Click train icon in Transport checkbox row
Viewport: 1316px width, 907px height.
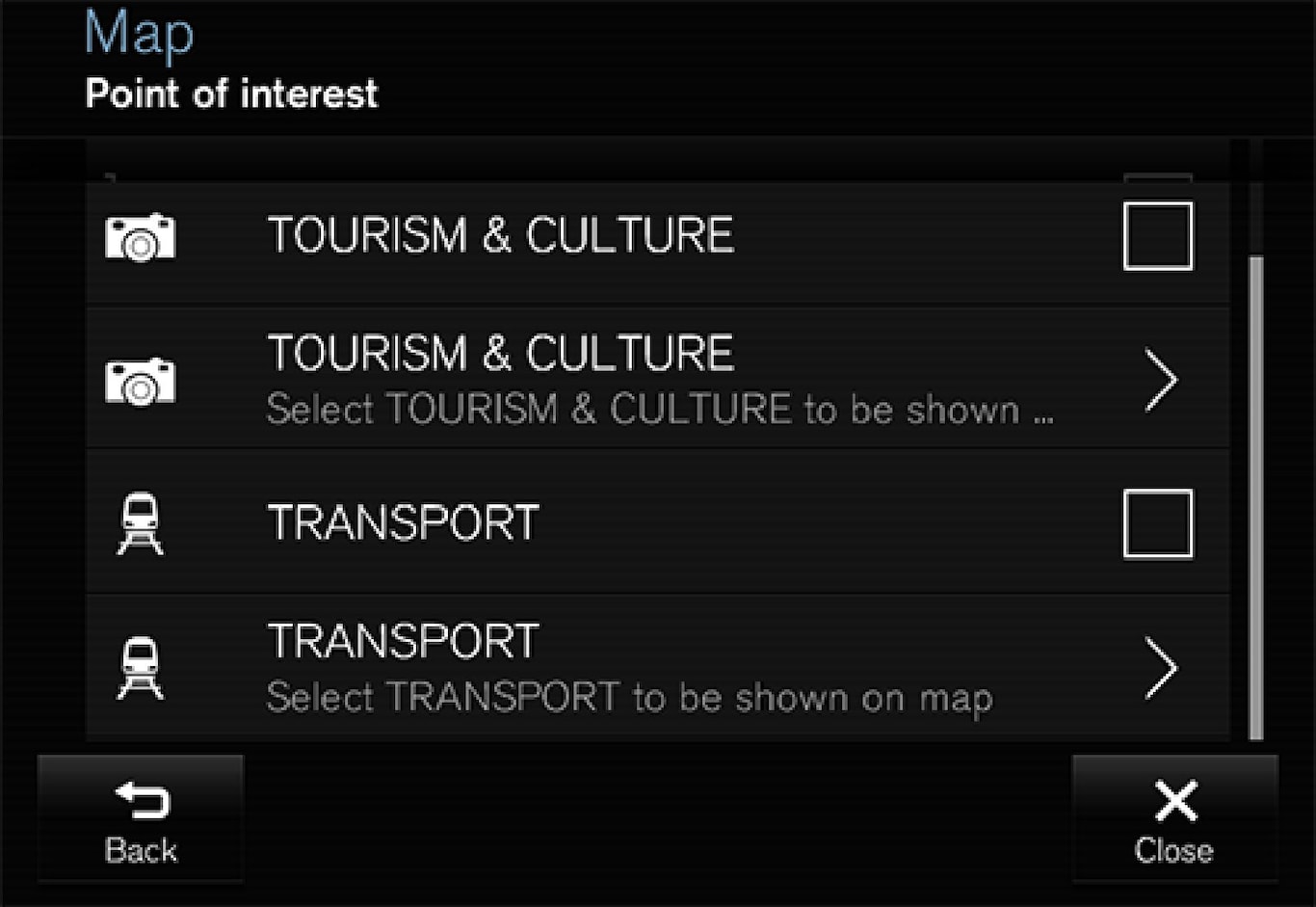(141, 523)
